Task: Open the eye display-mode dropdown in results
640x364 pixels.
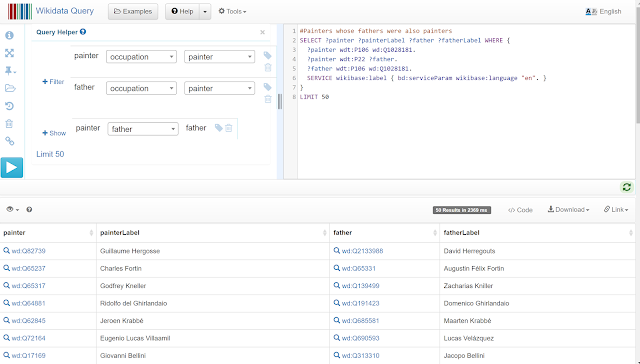Action: tap(13, 209)
